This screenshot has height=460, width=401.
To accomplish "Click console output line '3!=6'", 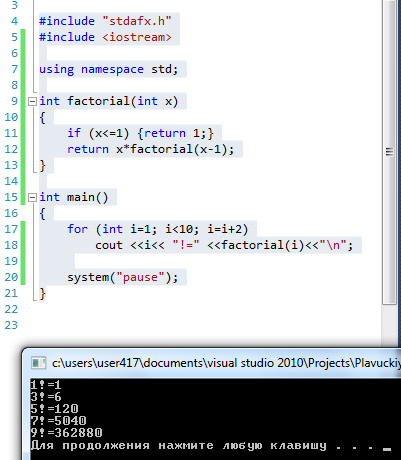I will (x=46, y=397).
